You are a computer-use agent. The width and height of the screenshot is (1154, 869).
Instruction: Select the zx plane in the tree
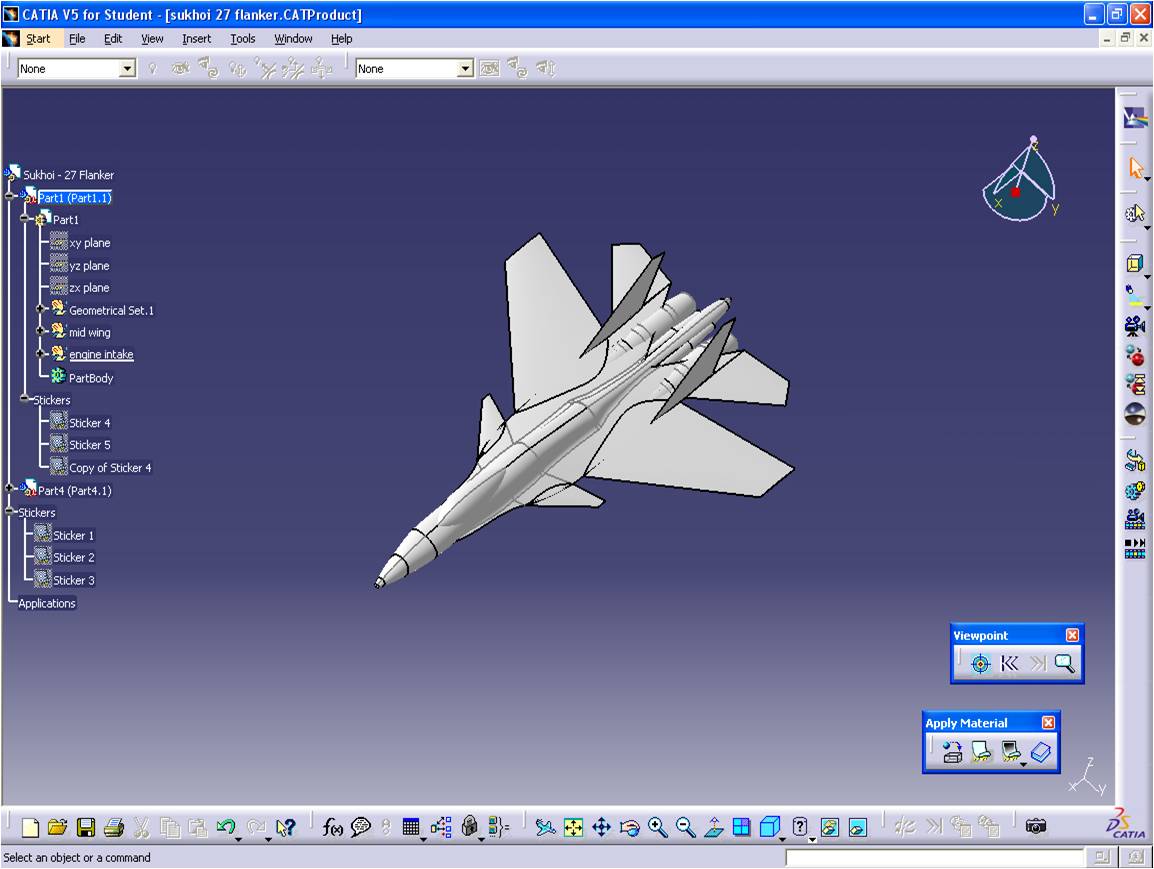click(x=89, y=288)
